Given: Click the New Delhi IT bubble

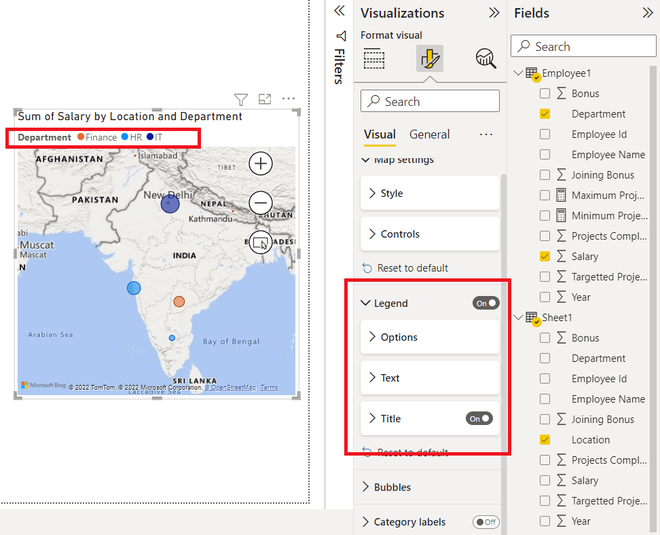Looking at the screenshot, I should [170, 204].
